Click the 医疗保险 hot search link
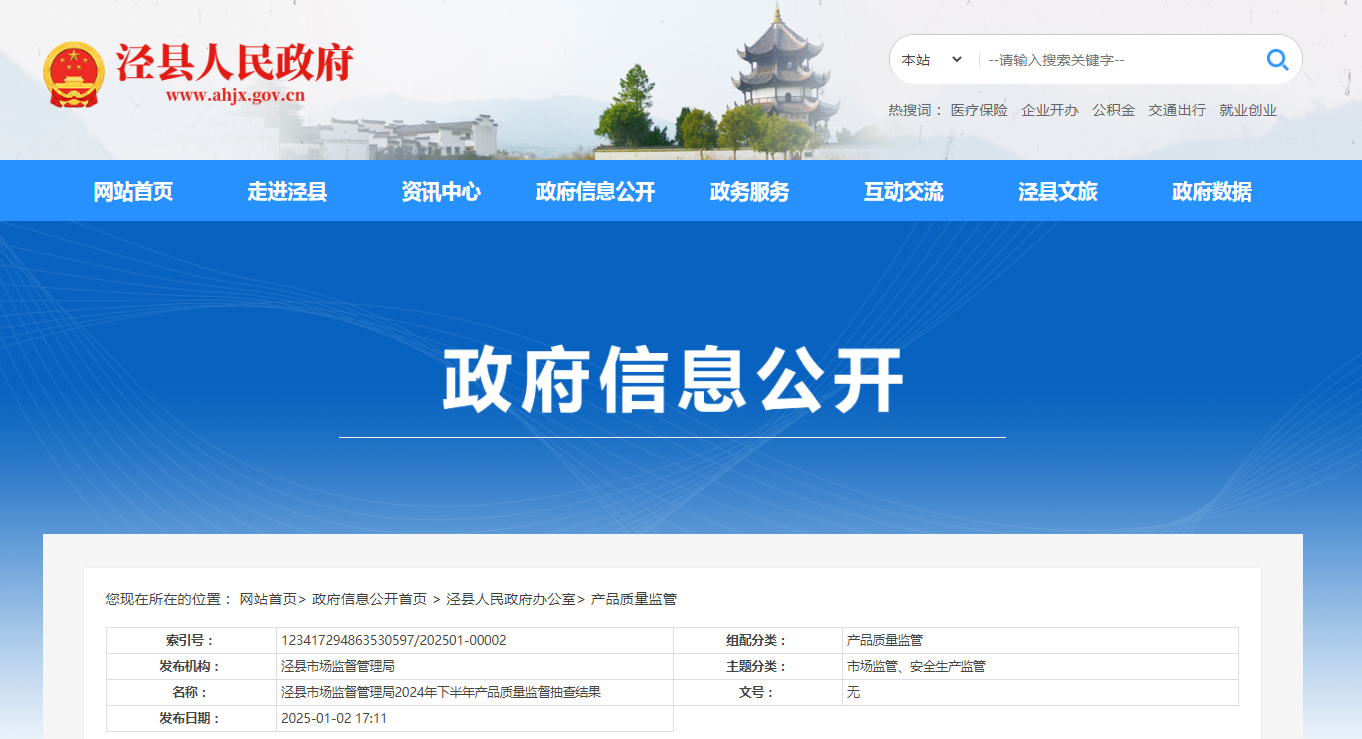 coord(979,111)
